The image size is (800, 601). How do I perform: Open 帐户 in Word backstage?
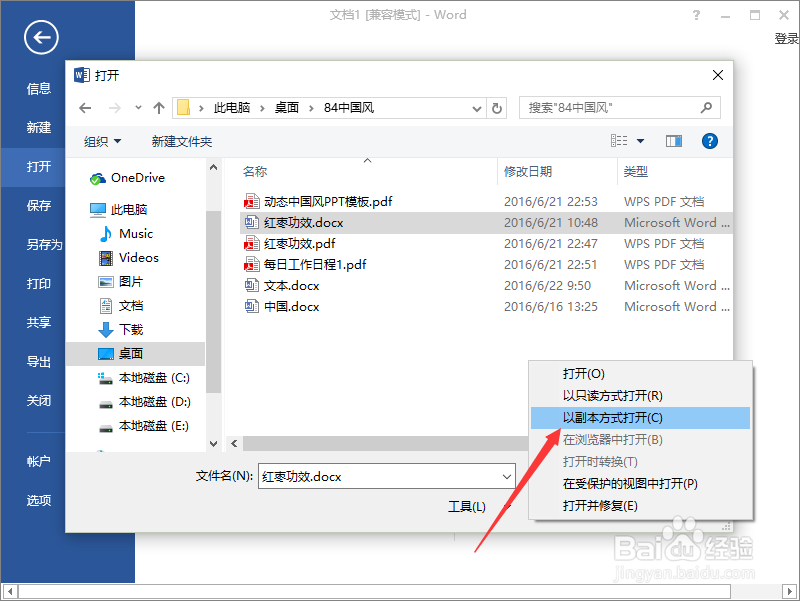coord(39,462)
